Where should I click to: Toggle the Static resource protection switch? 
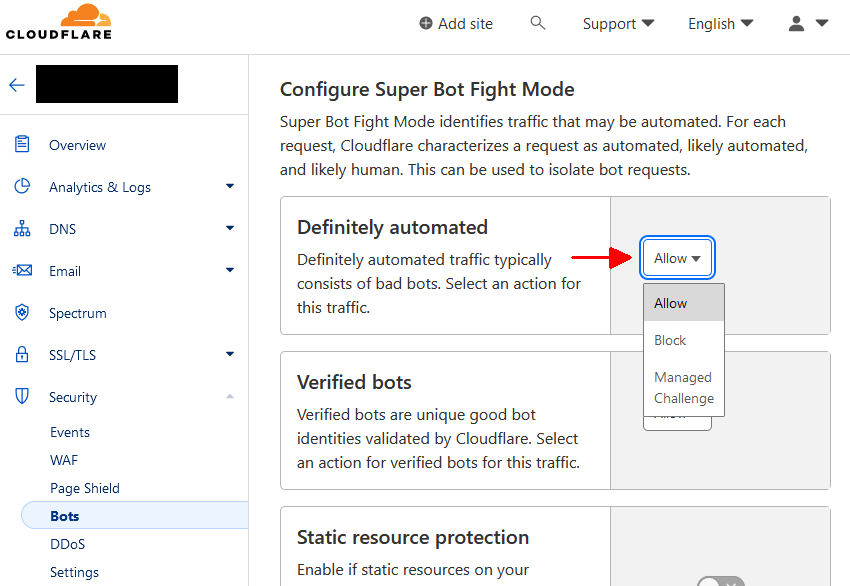[720, 581]
